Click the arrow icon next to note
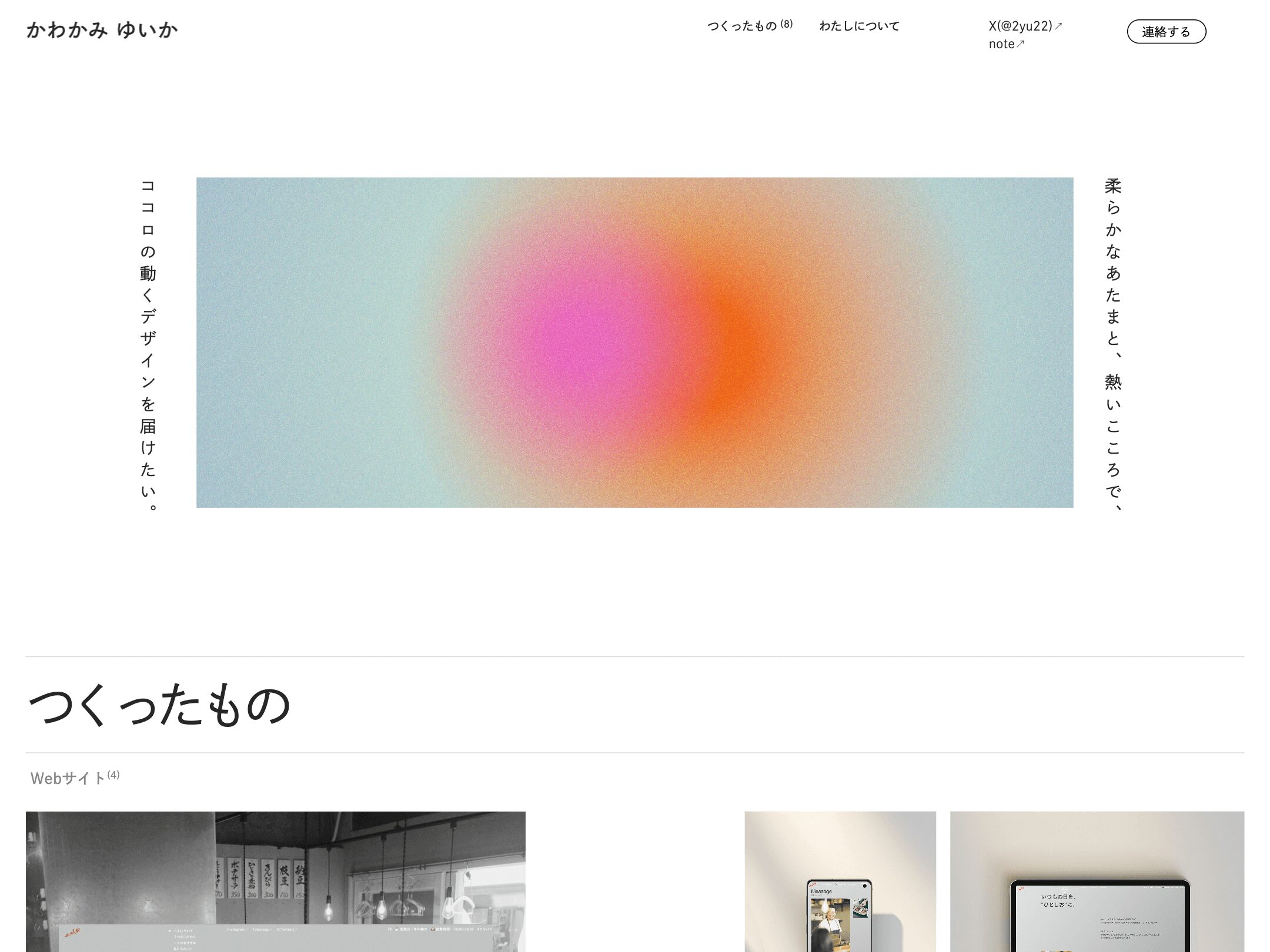Viewport: 1270px width, 952px height. pyautogui.click(x=1020, y=44)
